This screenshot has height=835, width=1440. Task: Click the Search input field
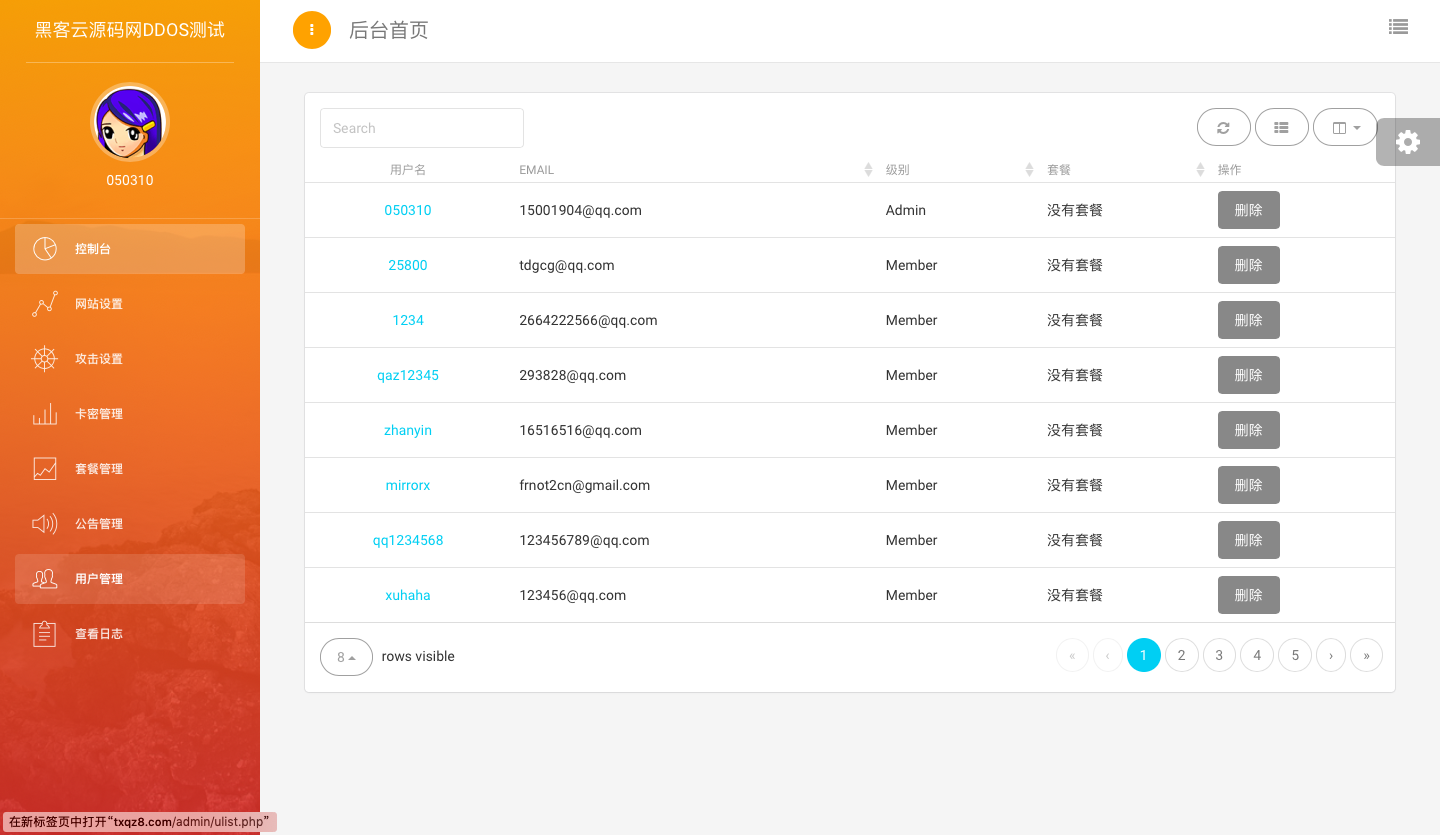click(421, 128)
